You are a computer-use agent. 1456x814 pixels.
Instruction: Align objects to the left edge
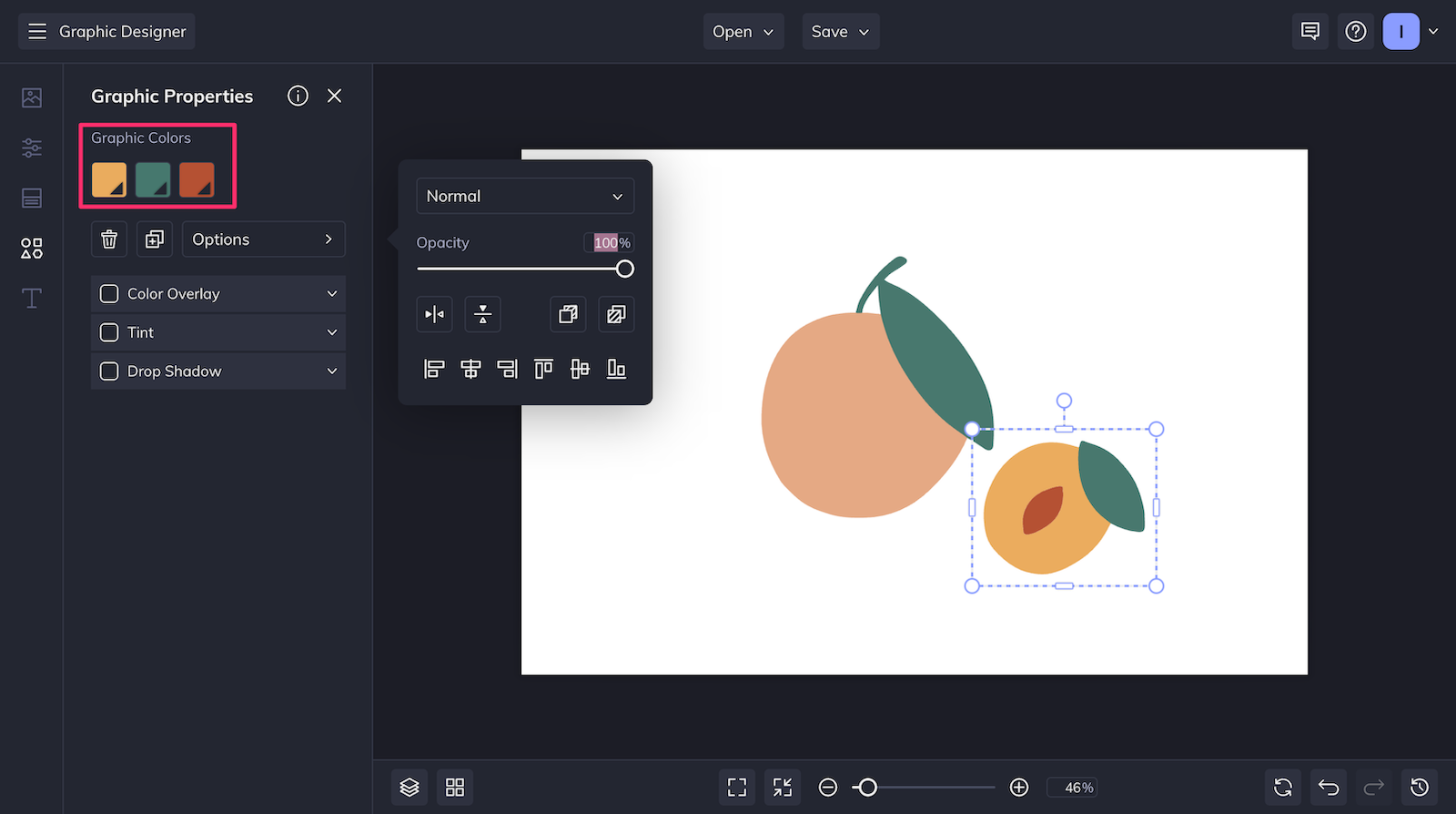tap(434, 369)
